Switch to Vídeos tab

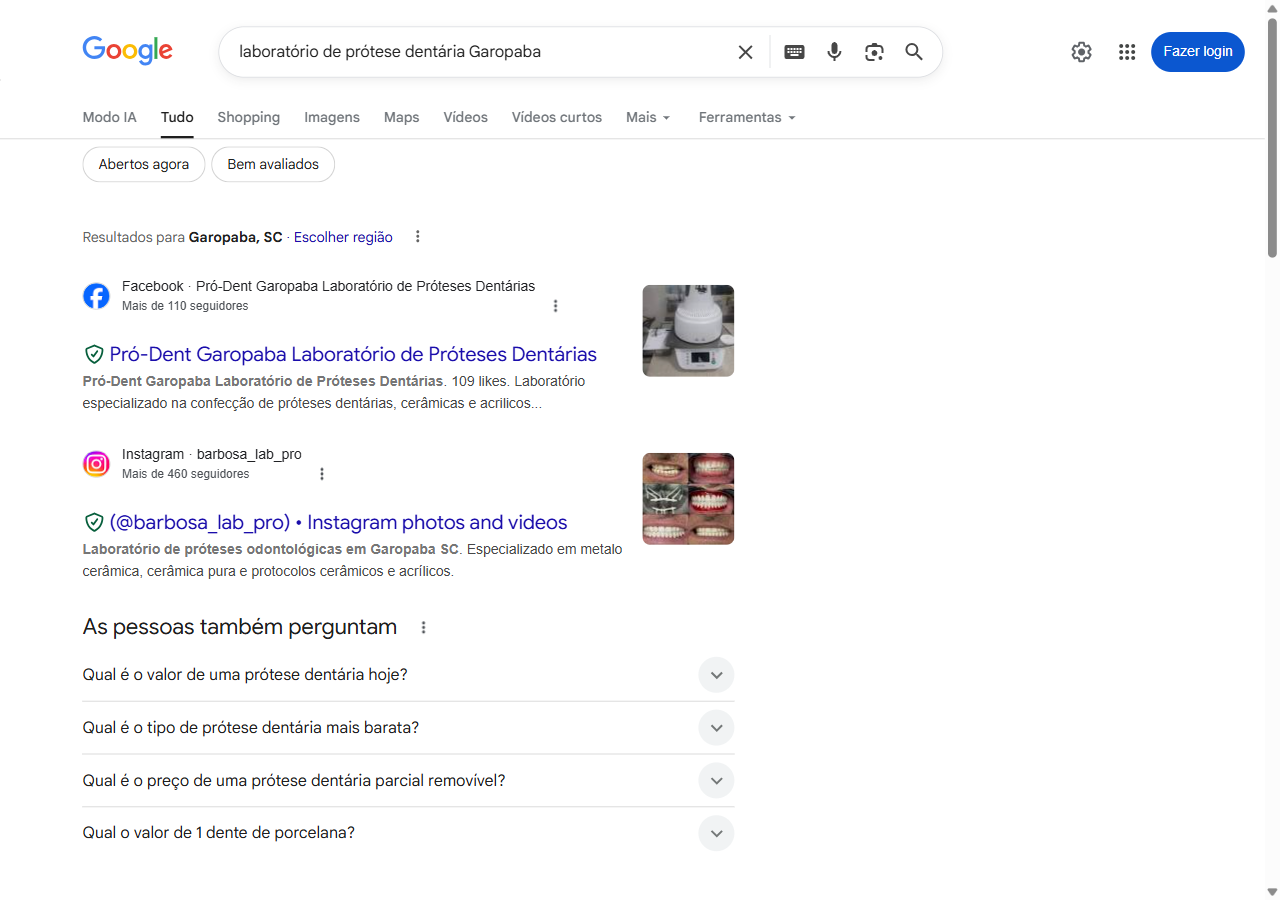pos(465,117)
